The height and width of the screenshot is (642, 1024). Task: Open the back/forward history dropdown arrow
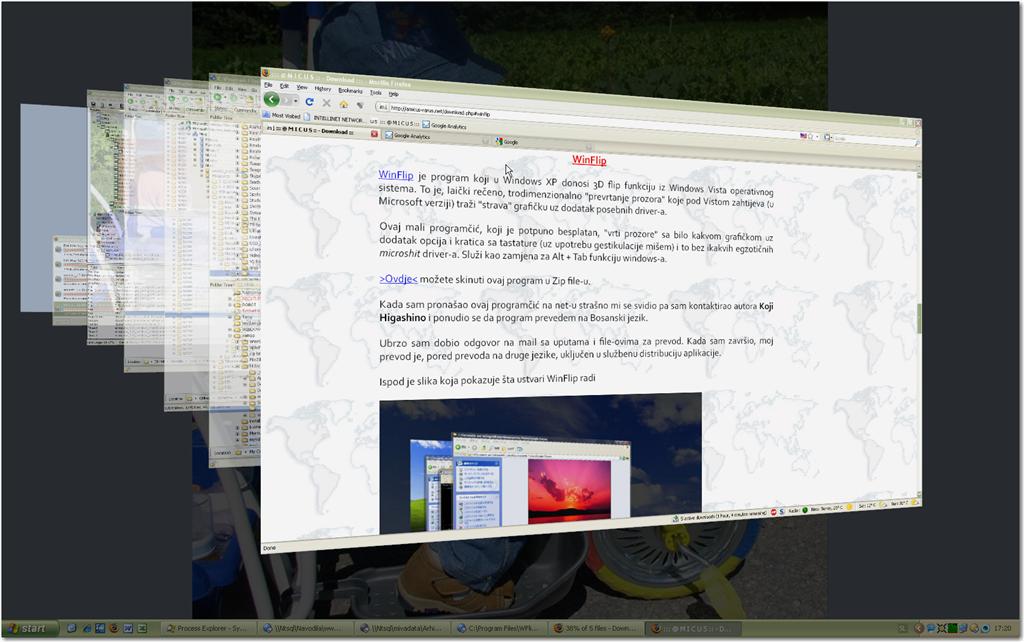click(x=296, y=101)
